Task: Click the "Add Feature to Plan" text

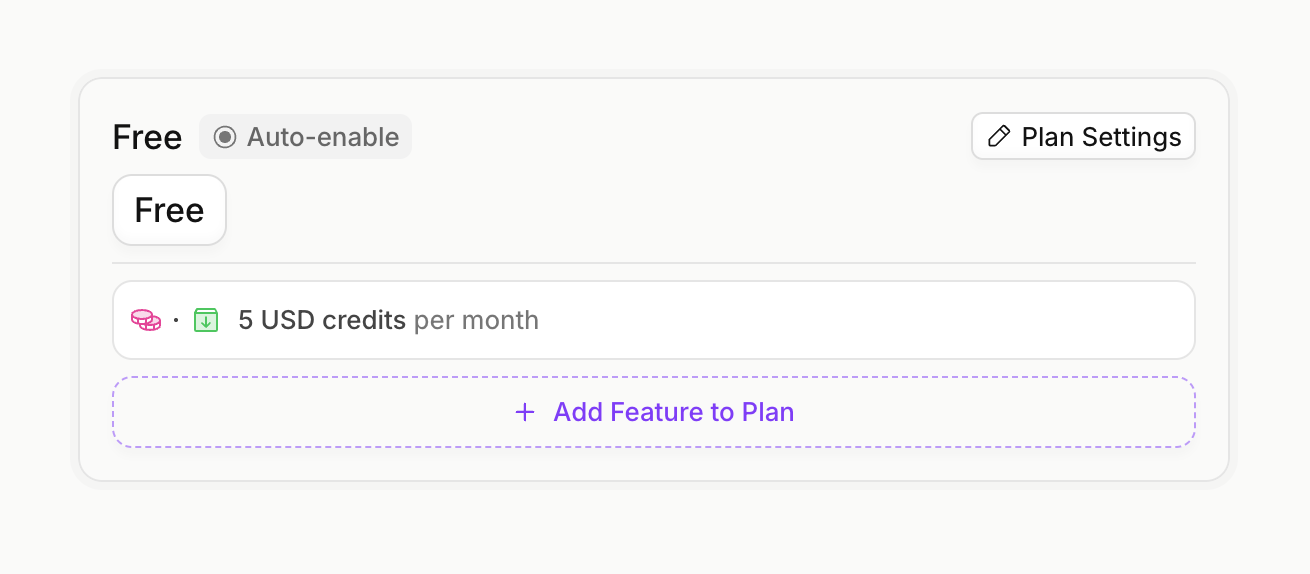Action: point(673,412)
